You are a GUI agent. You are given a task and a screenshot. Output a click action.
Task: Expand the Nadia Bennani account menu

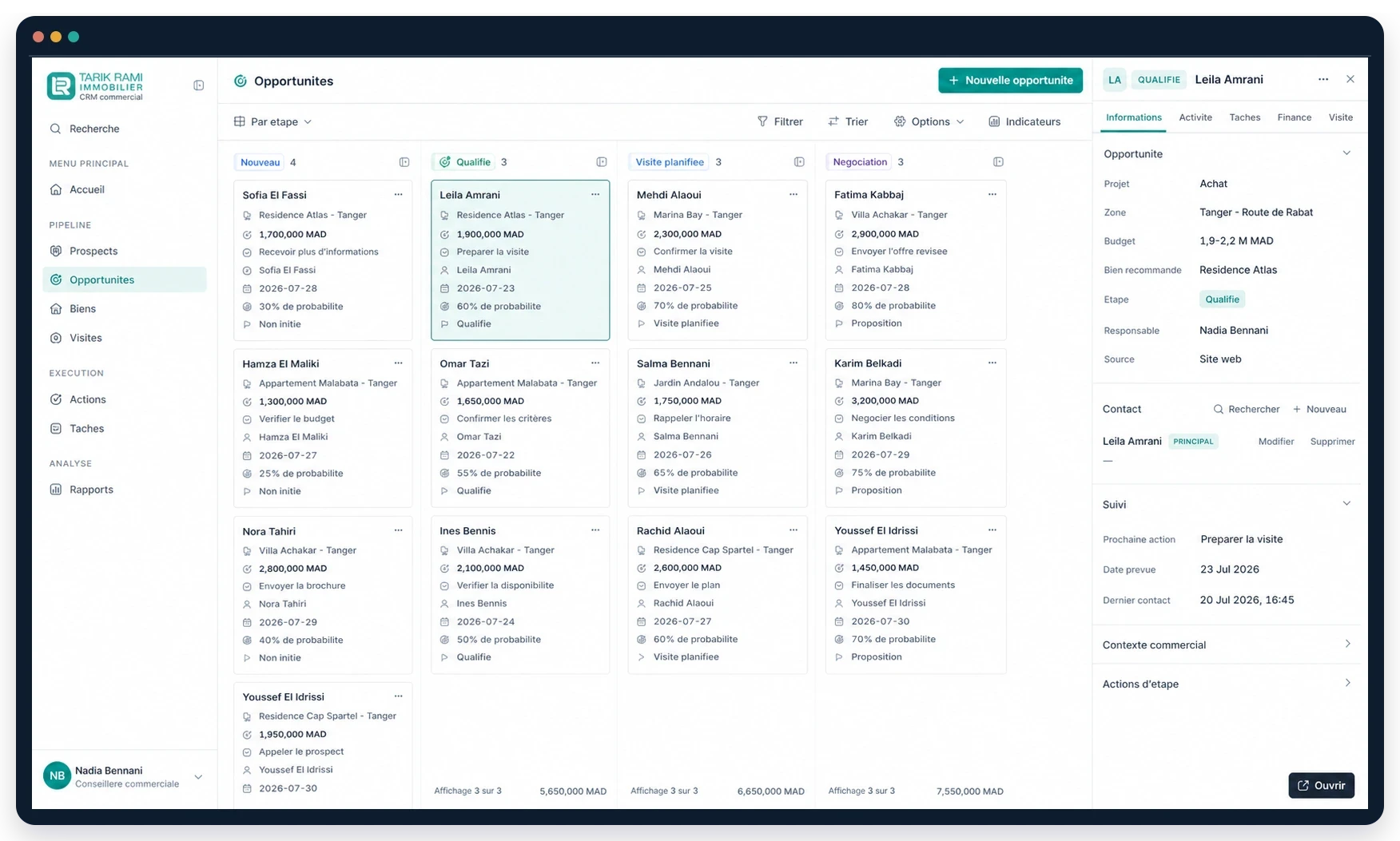(198, 776)
